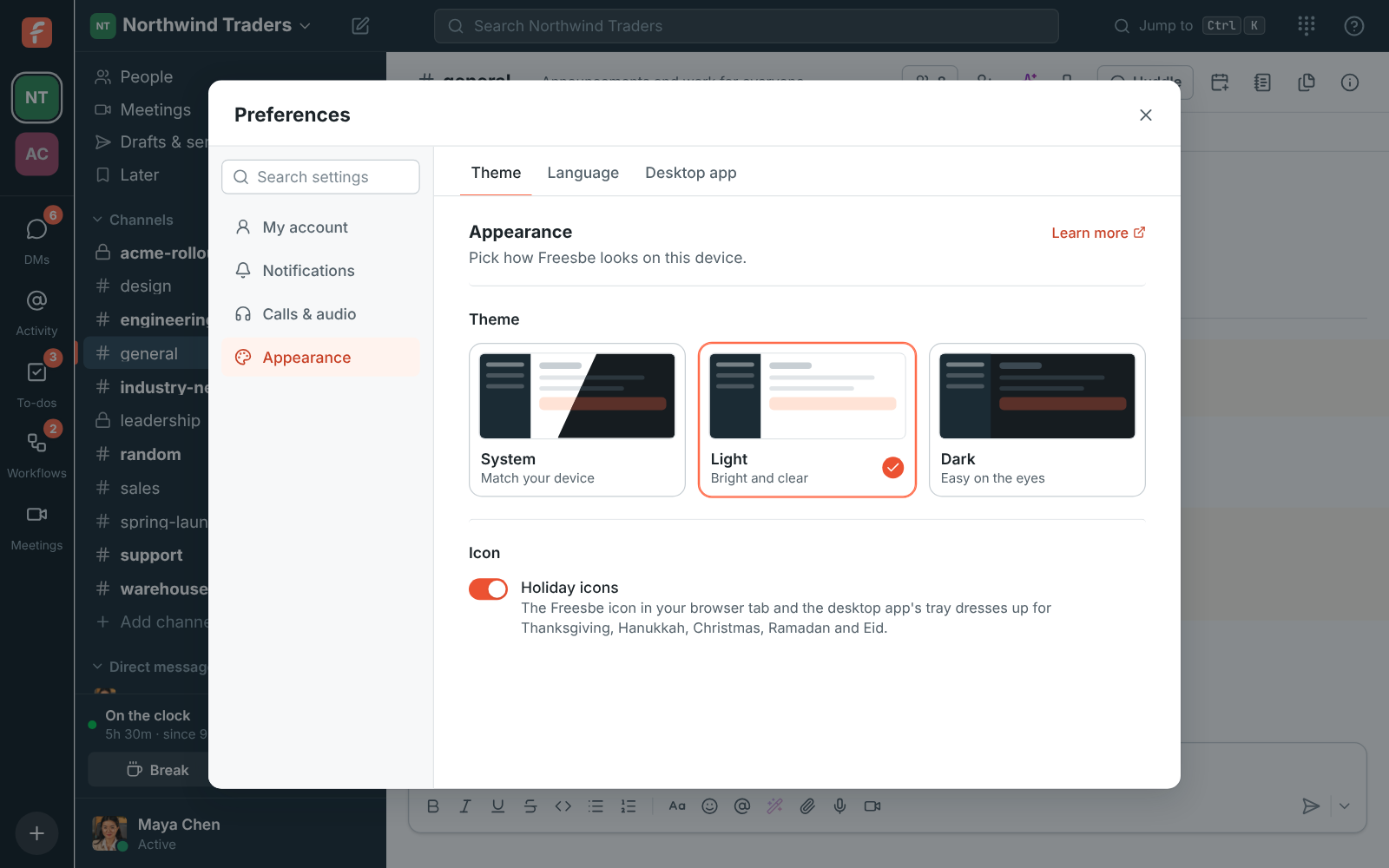Image resolution: width=1389 pixels, height=868 pixels.
Task: Toggle the Holiday icons switch
Action: pyautogui.click(x=488, y=589)
